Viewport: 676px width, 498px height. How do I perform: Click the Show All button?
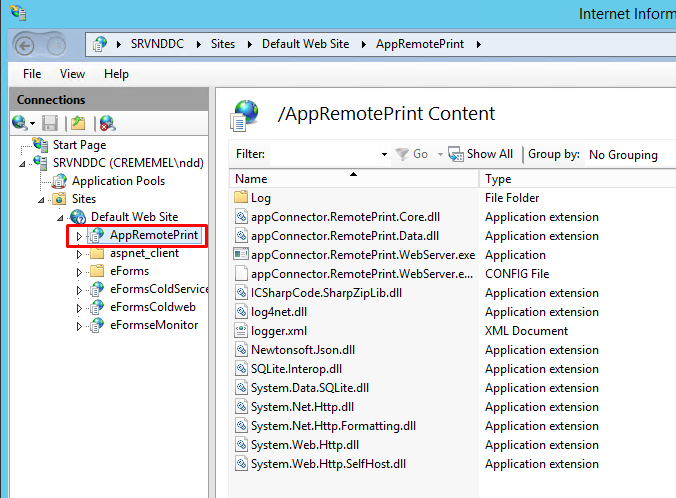[x=481, y=154]
